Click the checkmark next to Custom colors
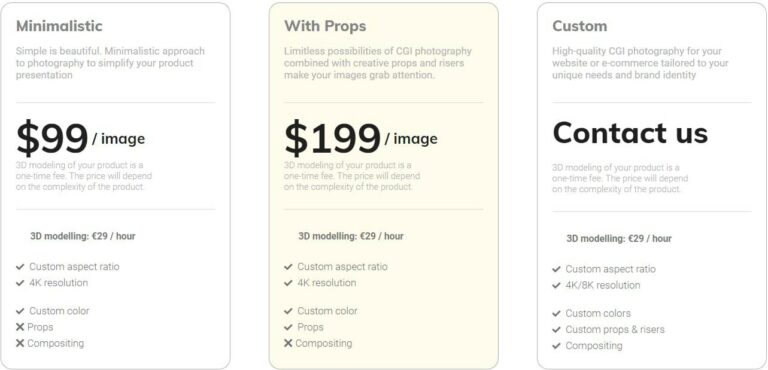This screenshot has width=768, height=370. [556, 313]
